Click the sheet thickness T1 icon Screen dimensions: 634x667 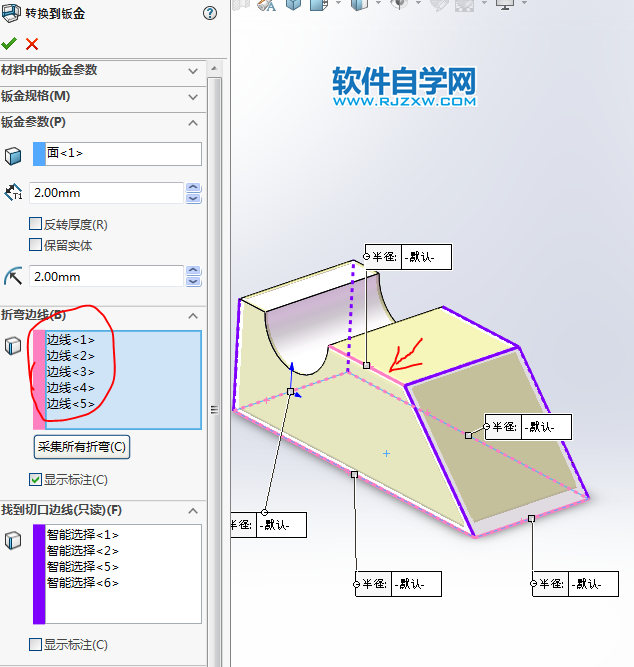(13, 192)
